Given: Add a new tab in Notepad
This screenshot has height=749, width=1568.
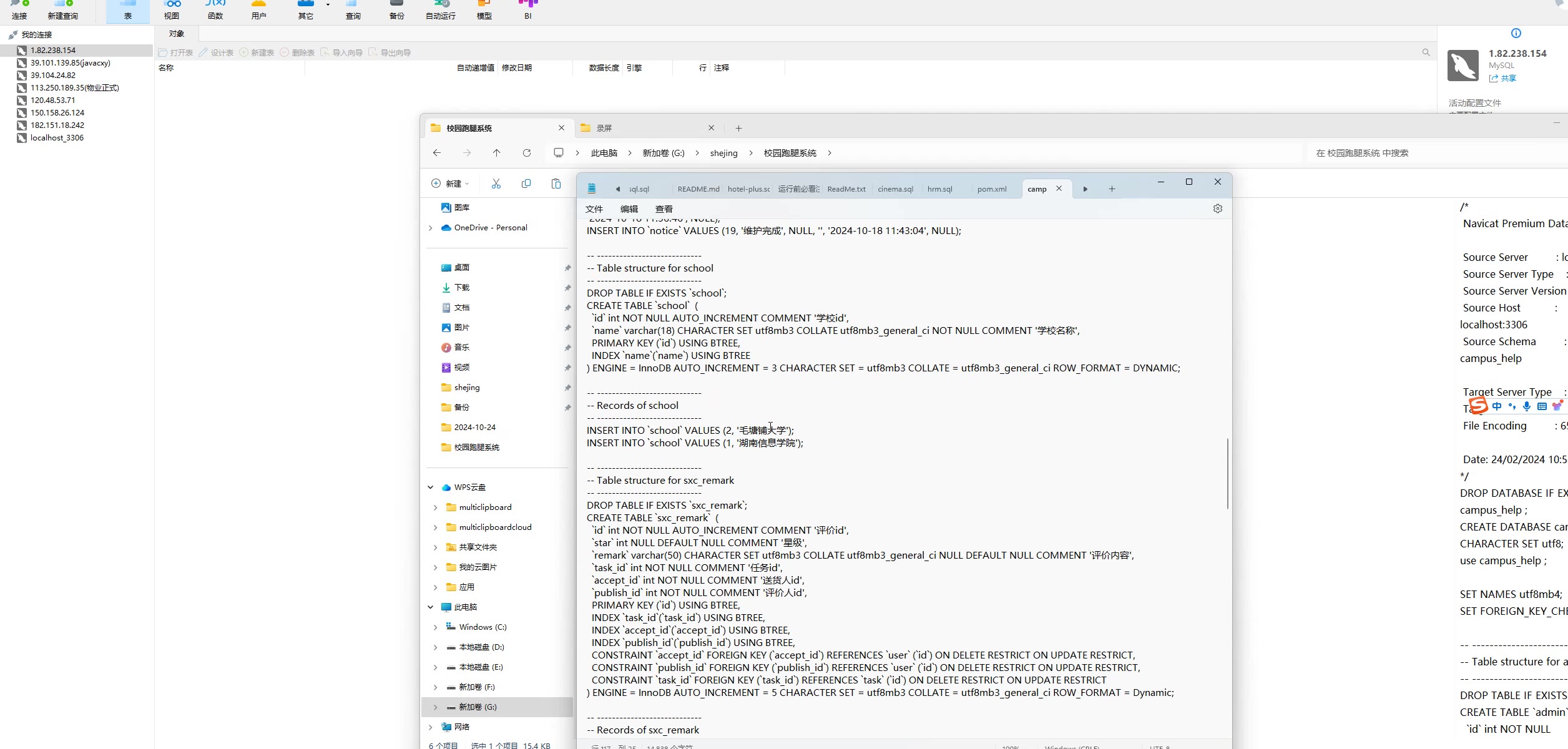Looking at the screenshot, I should [1112, 189].
